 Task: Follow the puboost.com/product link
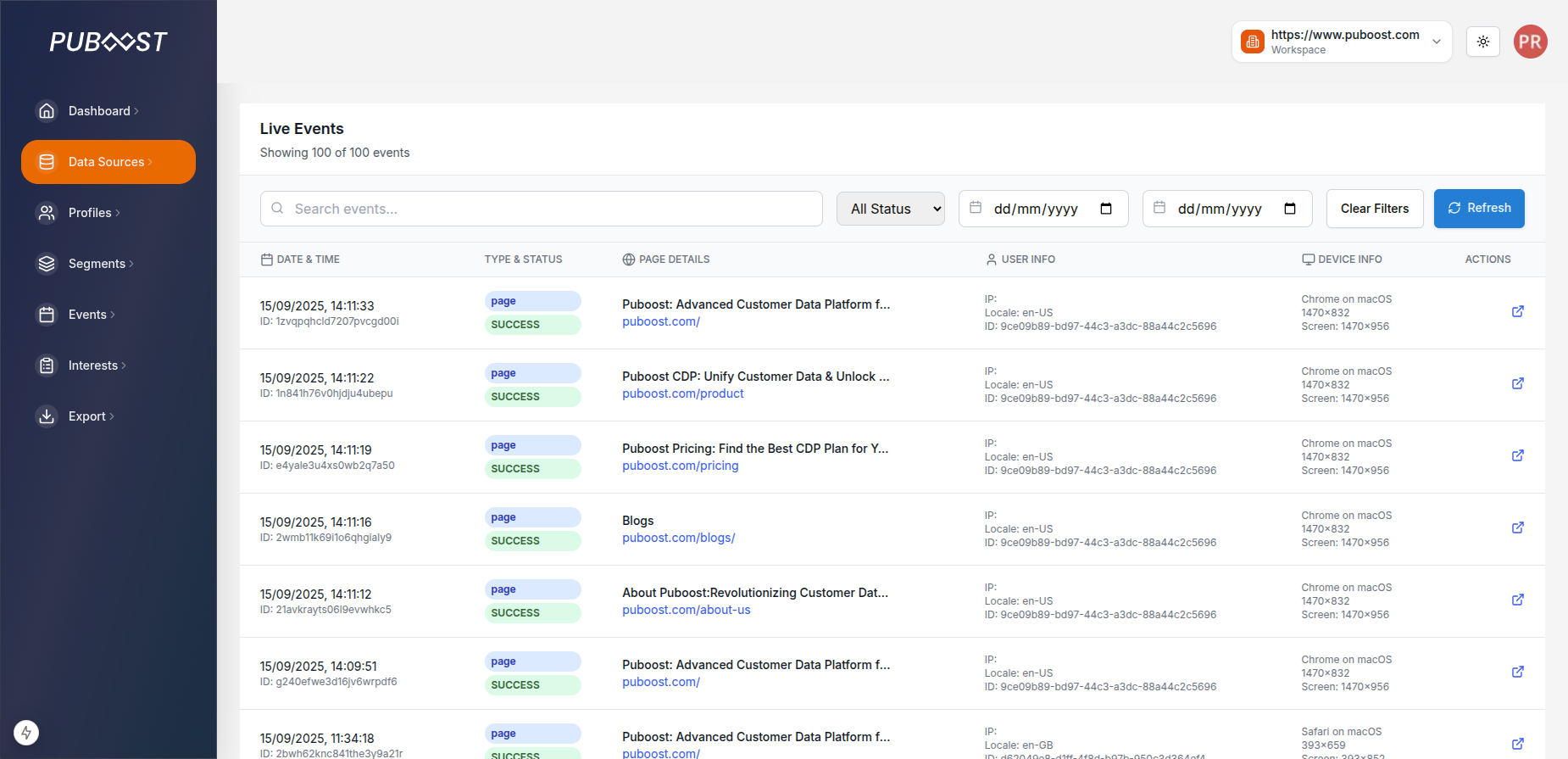point(682,393)
